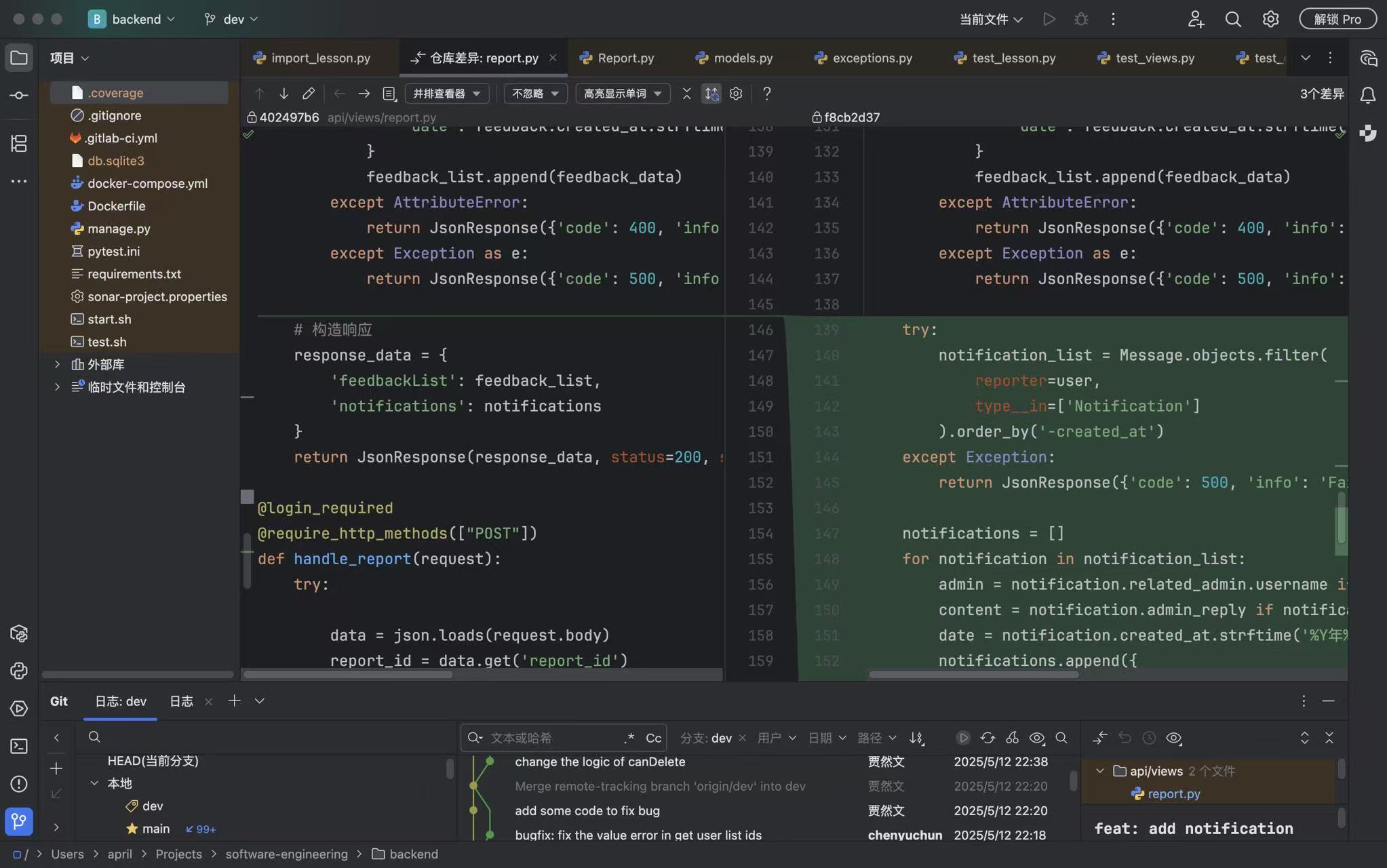The width and height of the screenshot is (1387, 868).
Task: Open the 并排查看器 viewer mode dropdown
Action: tap(447, 94)
